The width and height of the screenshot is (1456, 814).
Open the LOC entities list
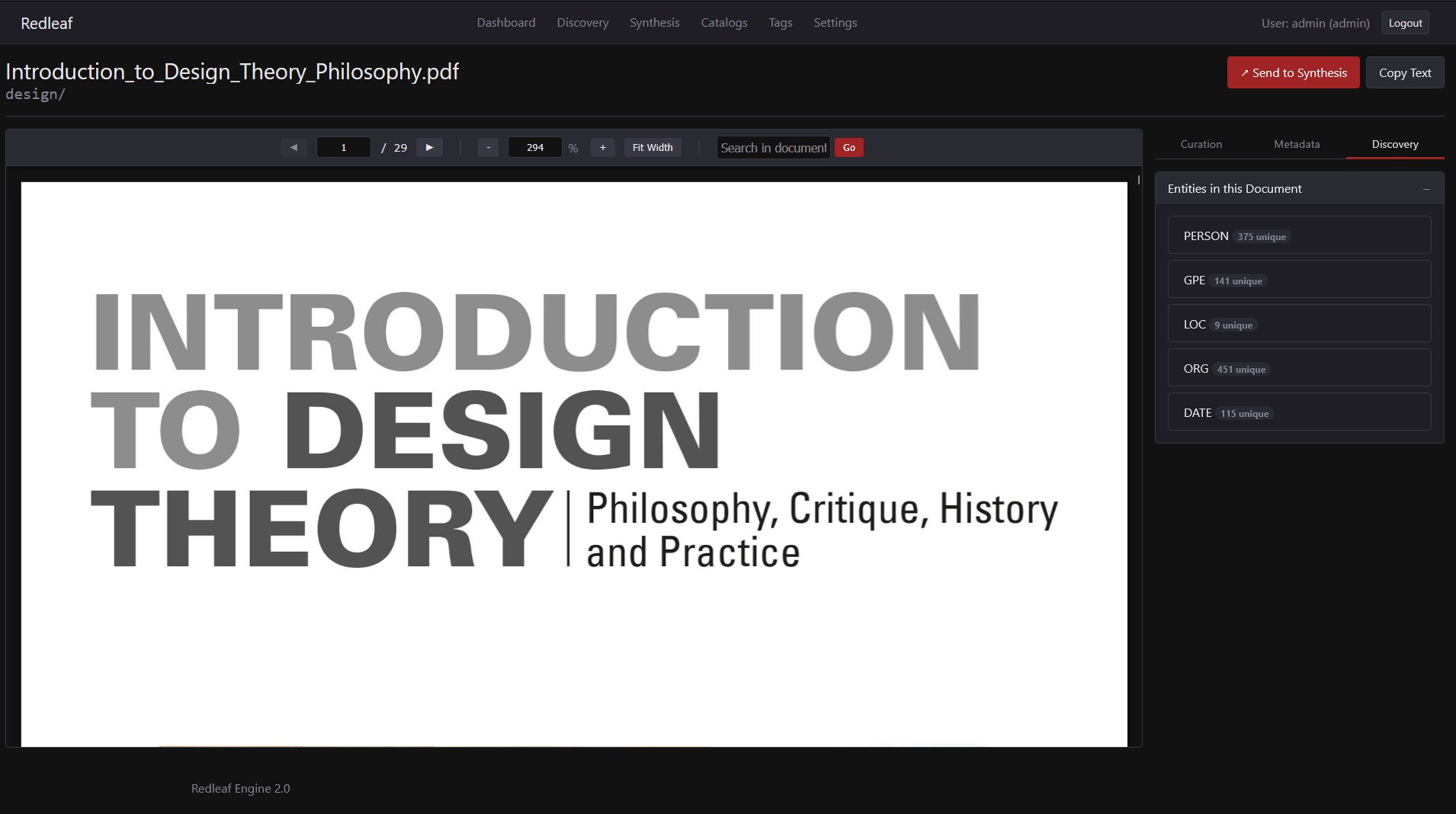(1298, 324)
